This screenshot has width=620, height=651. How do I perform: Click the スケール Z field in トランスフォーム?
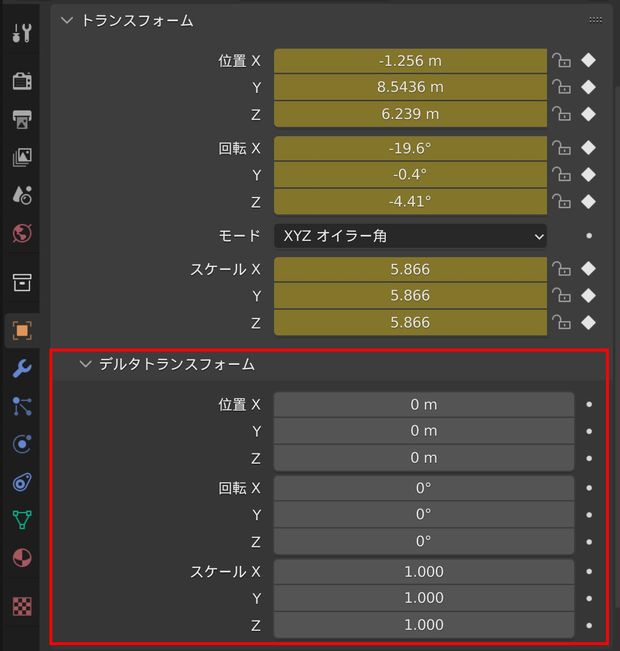[x=410, y=323]
